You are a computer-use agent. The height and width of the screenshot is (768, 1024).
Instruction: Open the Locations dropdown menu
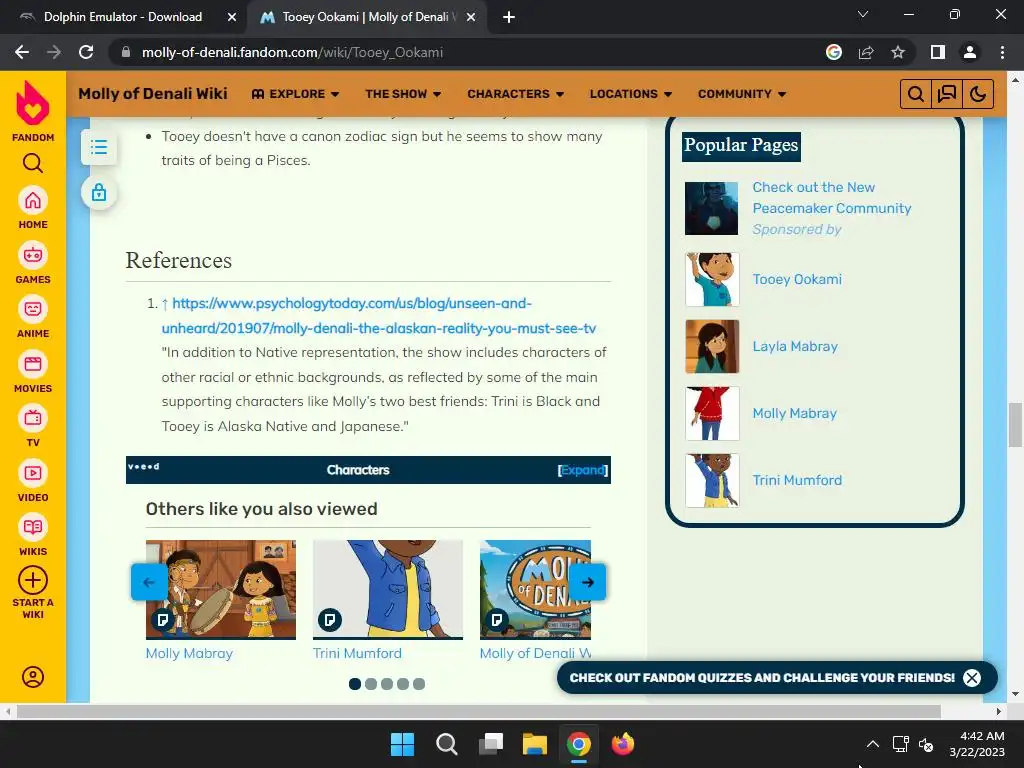[631, 94]
